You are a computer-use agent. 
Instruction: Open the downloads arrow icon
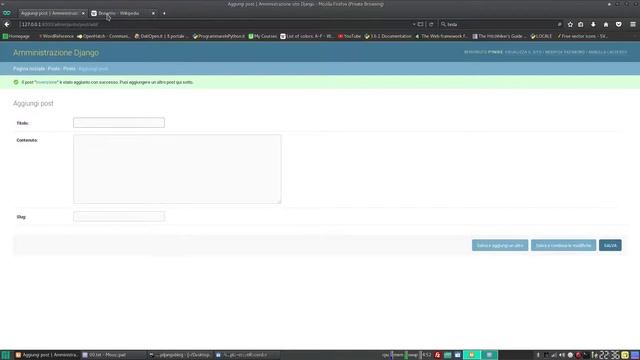point(593,24)
